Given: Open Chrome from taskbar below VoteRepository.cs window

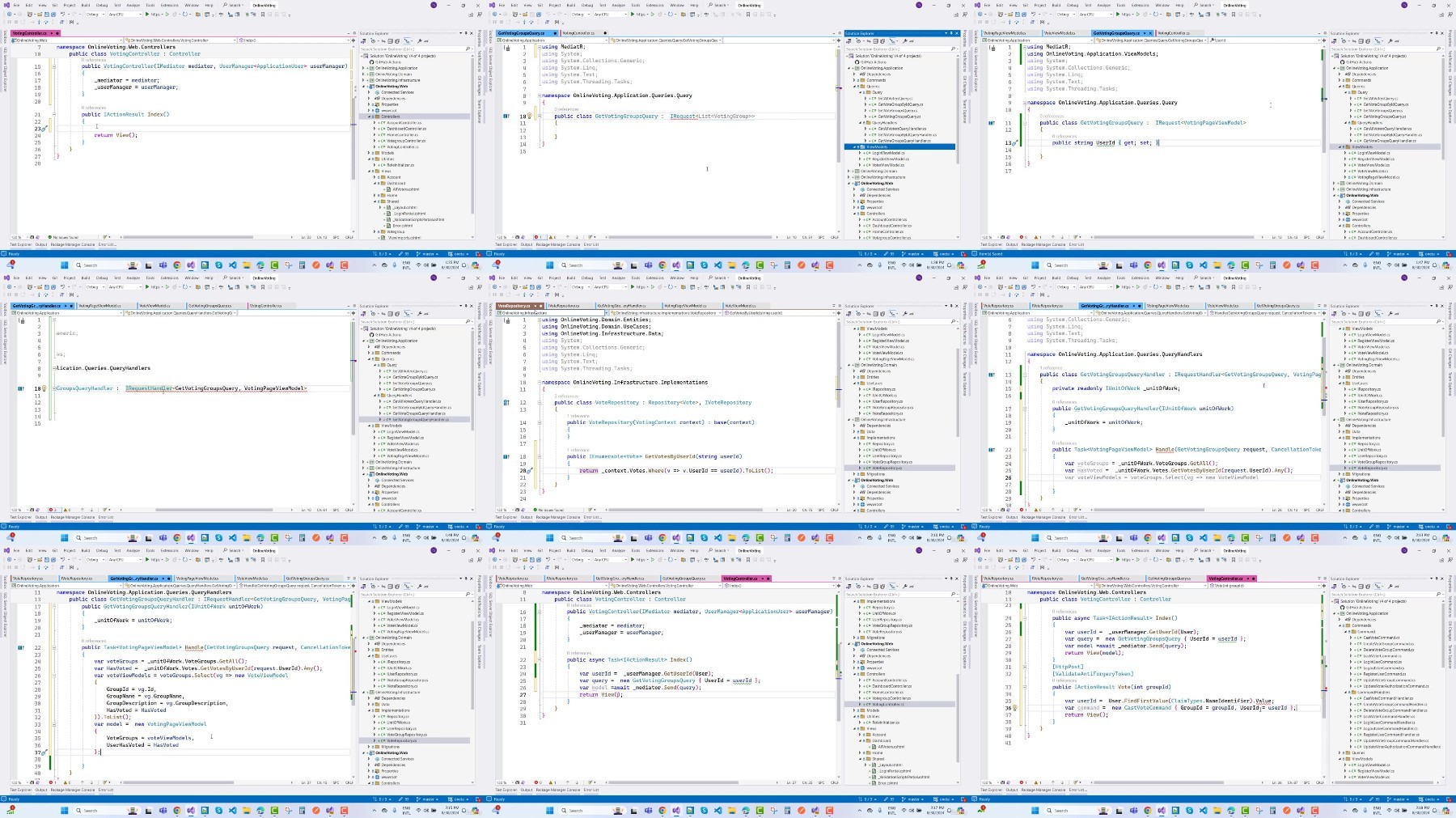Looking at the screenshot, I should click(662, 537).
